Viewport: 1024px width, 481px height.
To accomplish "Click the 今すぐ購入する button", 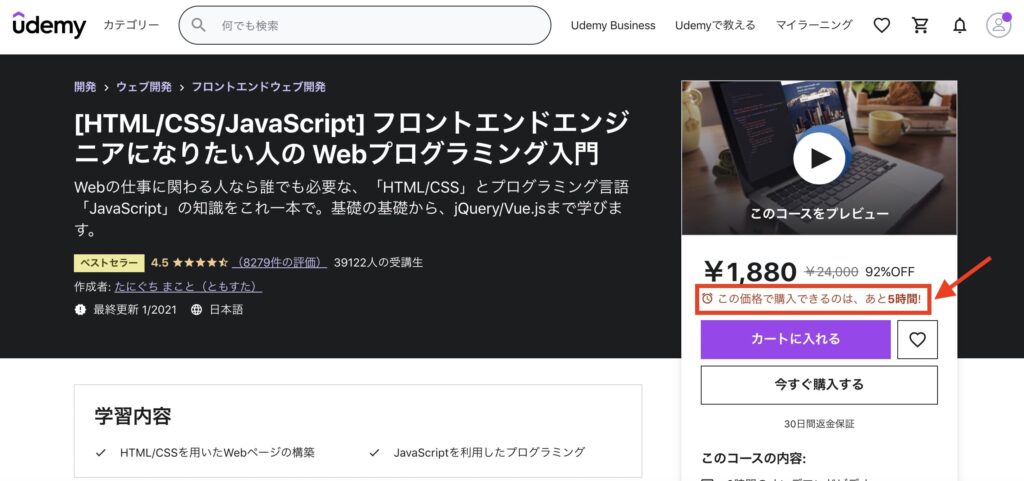I will (x=819, y=385).
